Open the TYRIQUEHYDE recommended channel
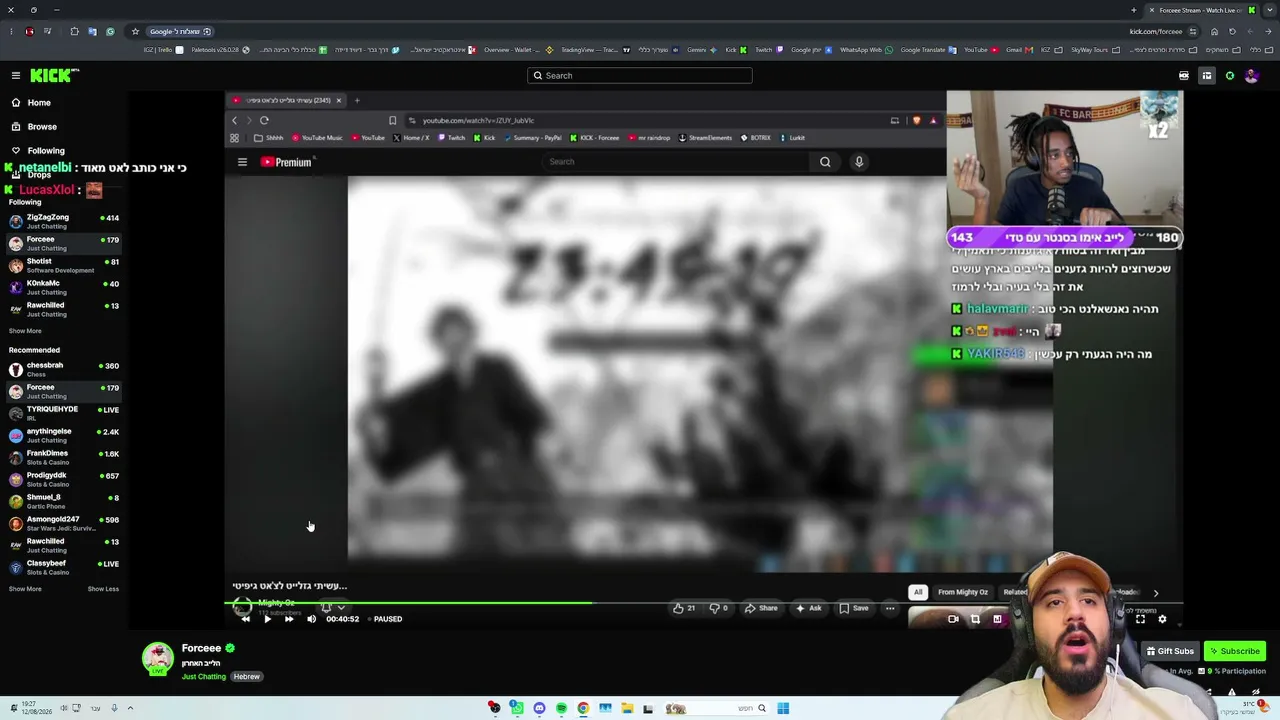The image size is (1280, 720). click(64, 413)
